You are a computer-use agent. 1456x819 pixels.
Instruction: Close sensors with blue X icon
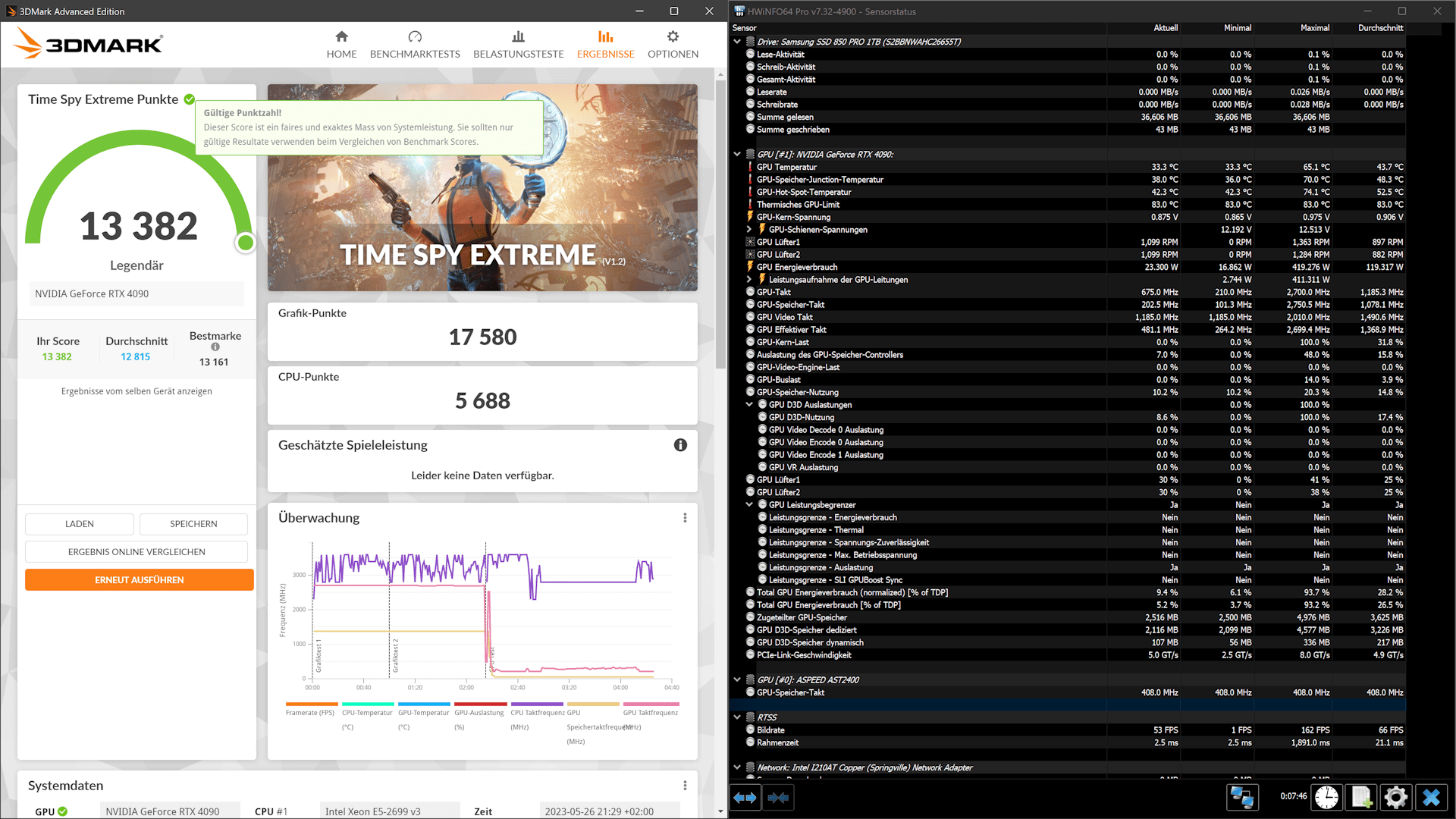1431,798
